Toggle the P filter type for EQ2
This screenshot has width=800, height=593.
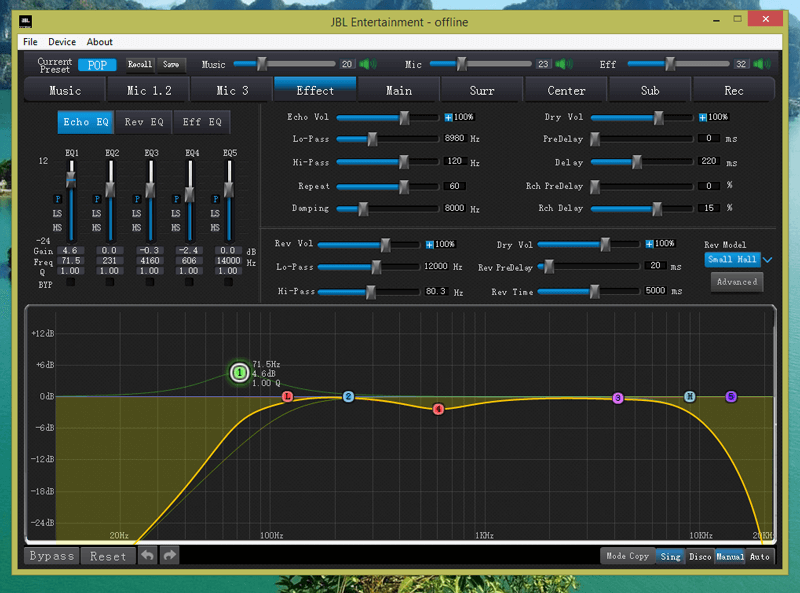[x=97, y=198]
